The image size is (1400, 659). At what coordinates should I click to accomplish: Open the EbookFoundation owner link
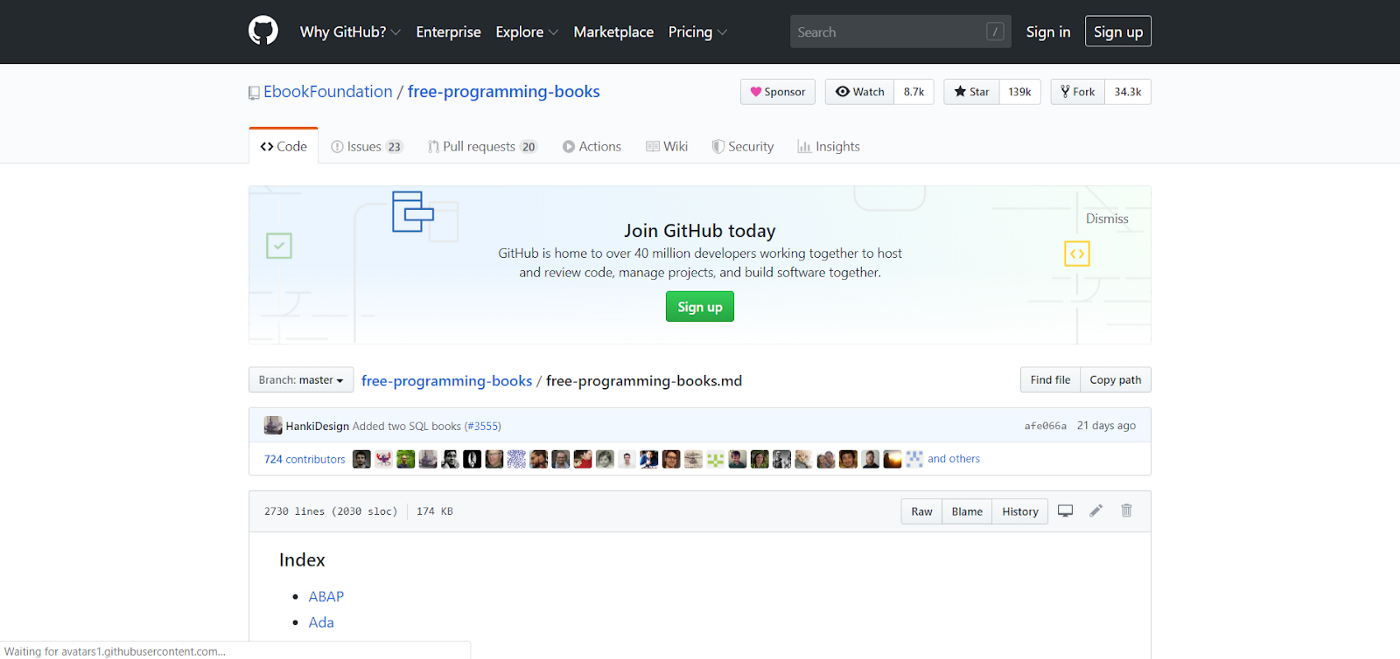point(328,92)
